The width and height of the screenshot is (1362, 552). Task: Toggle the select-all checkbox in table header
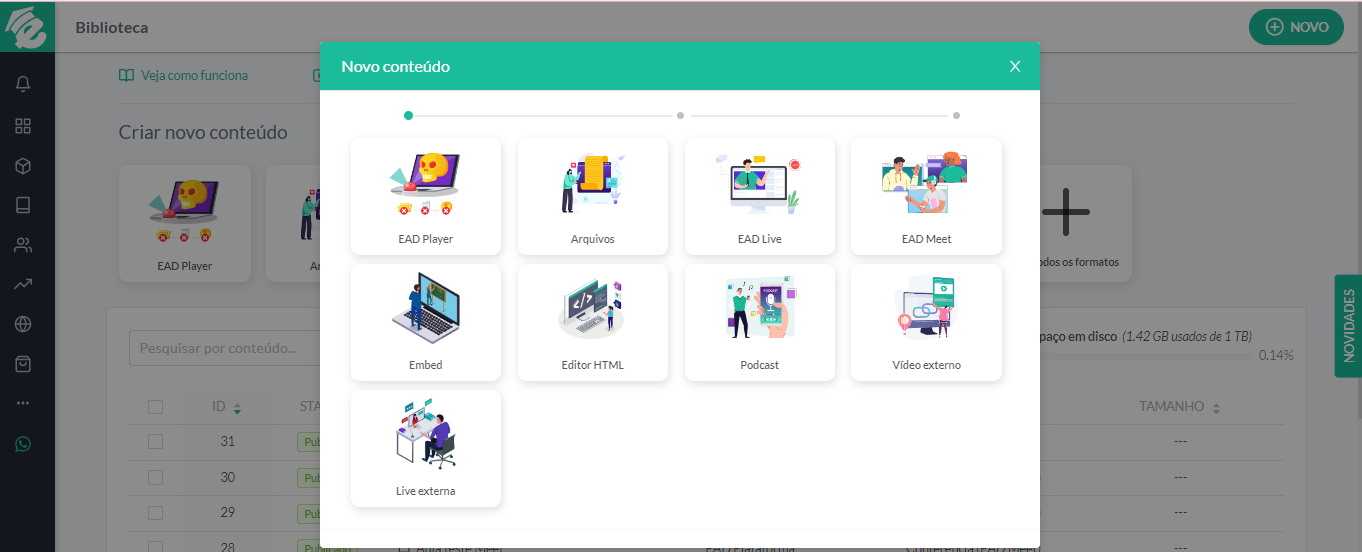[155, 407]
